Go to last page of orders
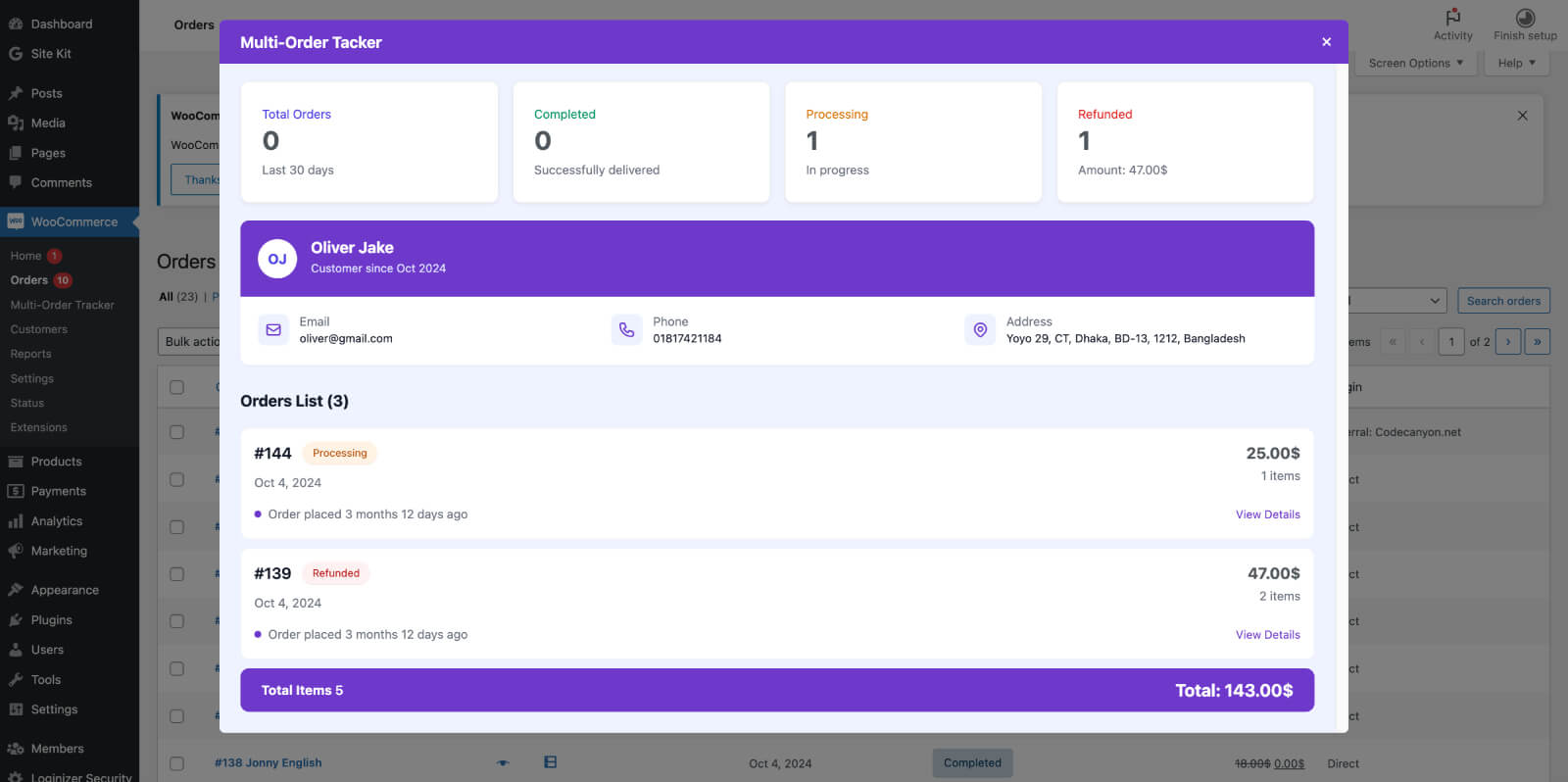1568x782 pixels. pos(1537,341)
